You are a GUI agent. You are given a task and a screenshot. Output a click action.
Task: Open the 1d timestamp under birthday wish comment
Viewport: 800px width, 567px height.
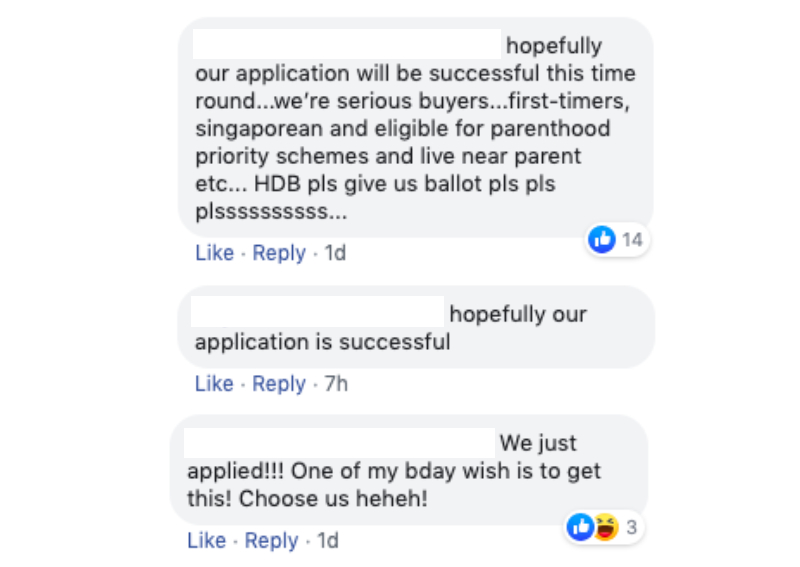[328, 540]
